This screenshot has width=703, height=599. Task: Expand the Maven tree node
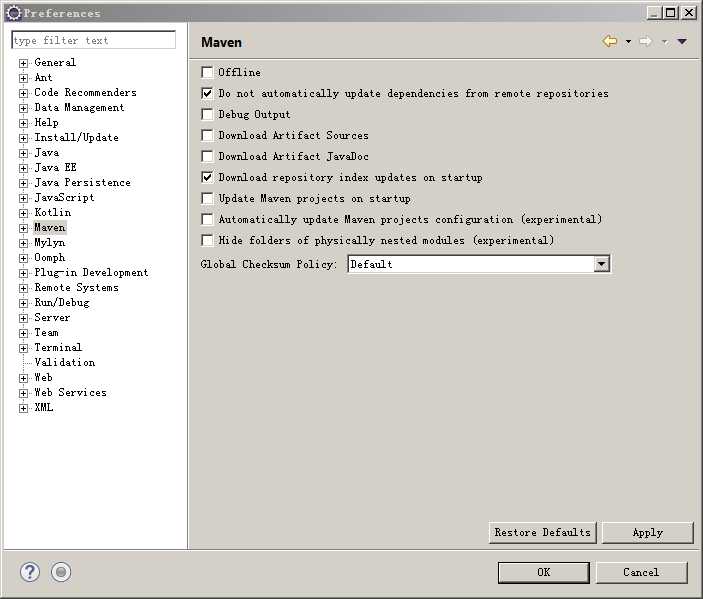point(23,228)
